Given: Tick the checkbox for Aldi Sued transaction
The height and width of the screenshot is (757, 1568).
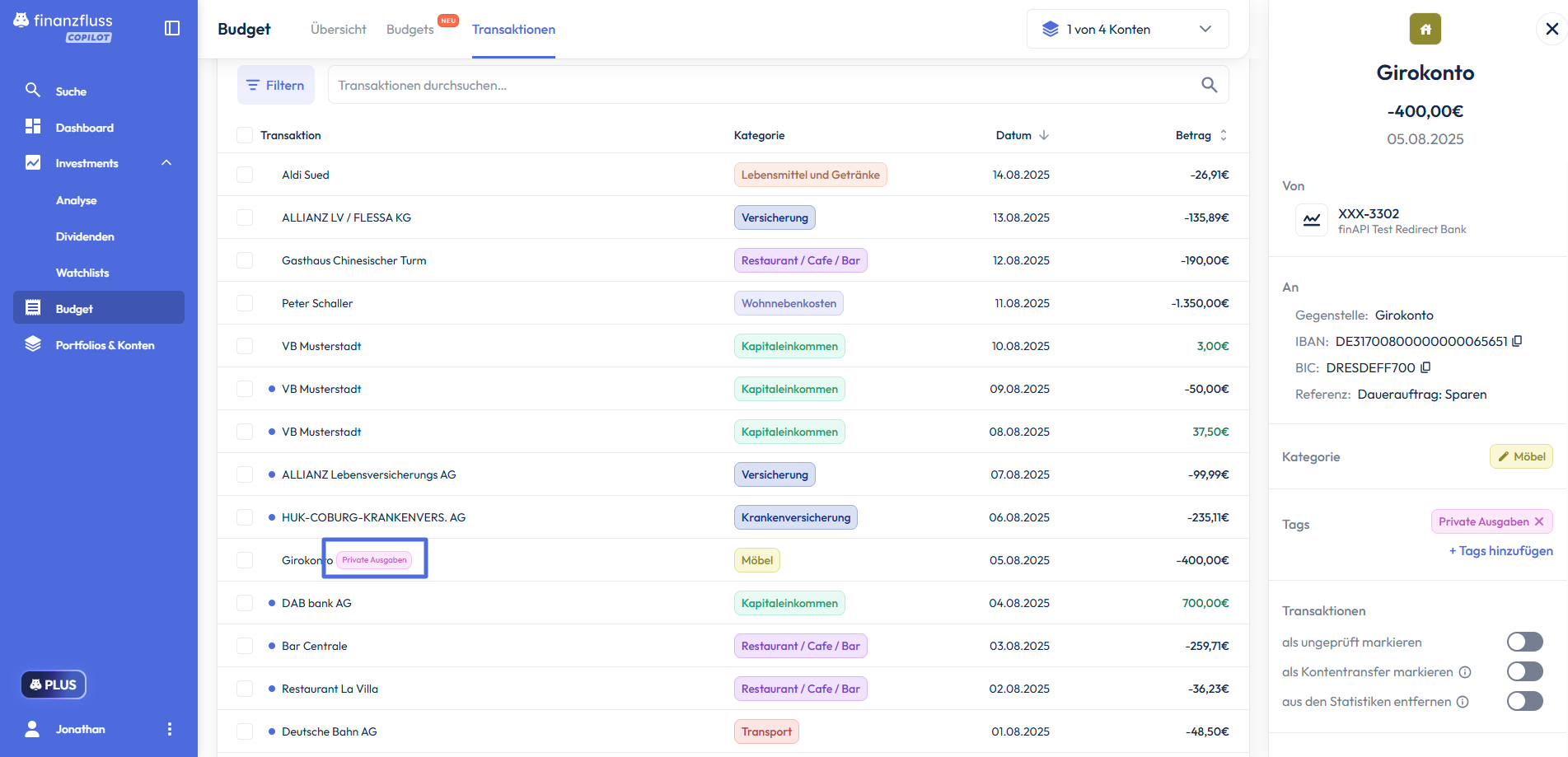Looking at the screenshot, I should coord(245,175).
